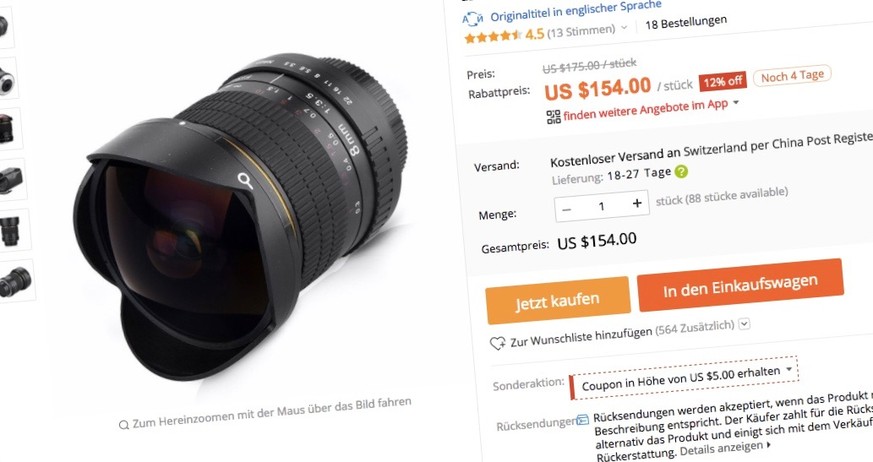Click the heart icon for the Wunschliste

coord(497,343)
